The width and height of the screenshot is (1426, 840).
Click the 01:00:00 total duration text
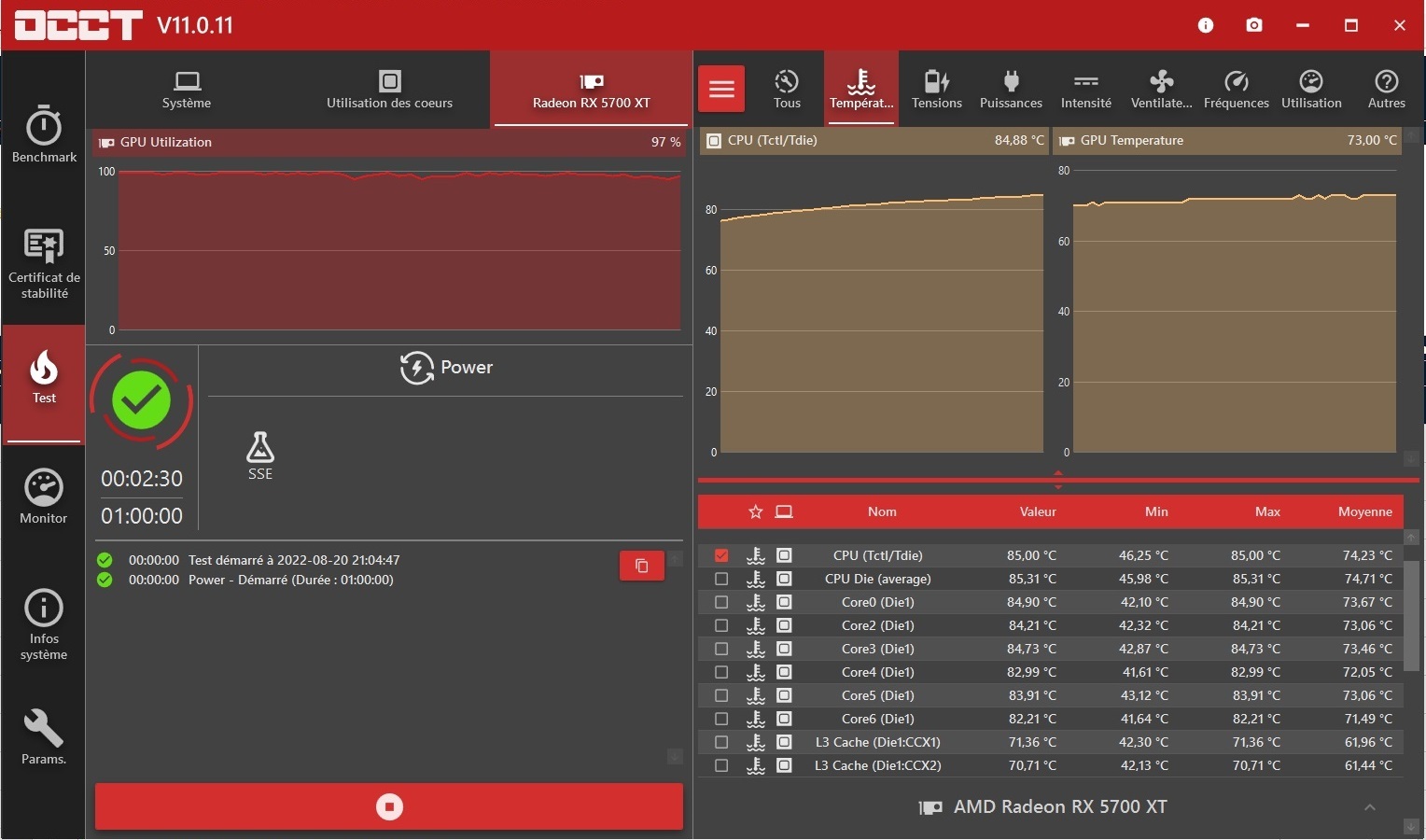tap(142, 516)
